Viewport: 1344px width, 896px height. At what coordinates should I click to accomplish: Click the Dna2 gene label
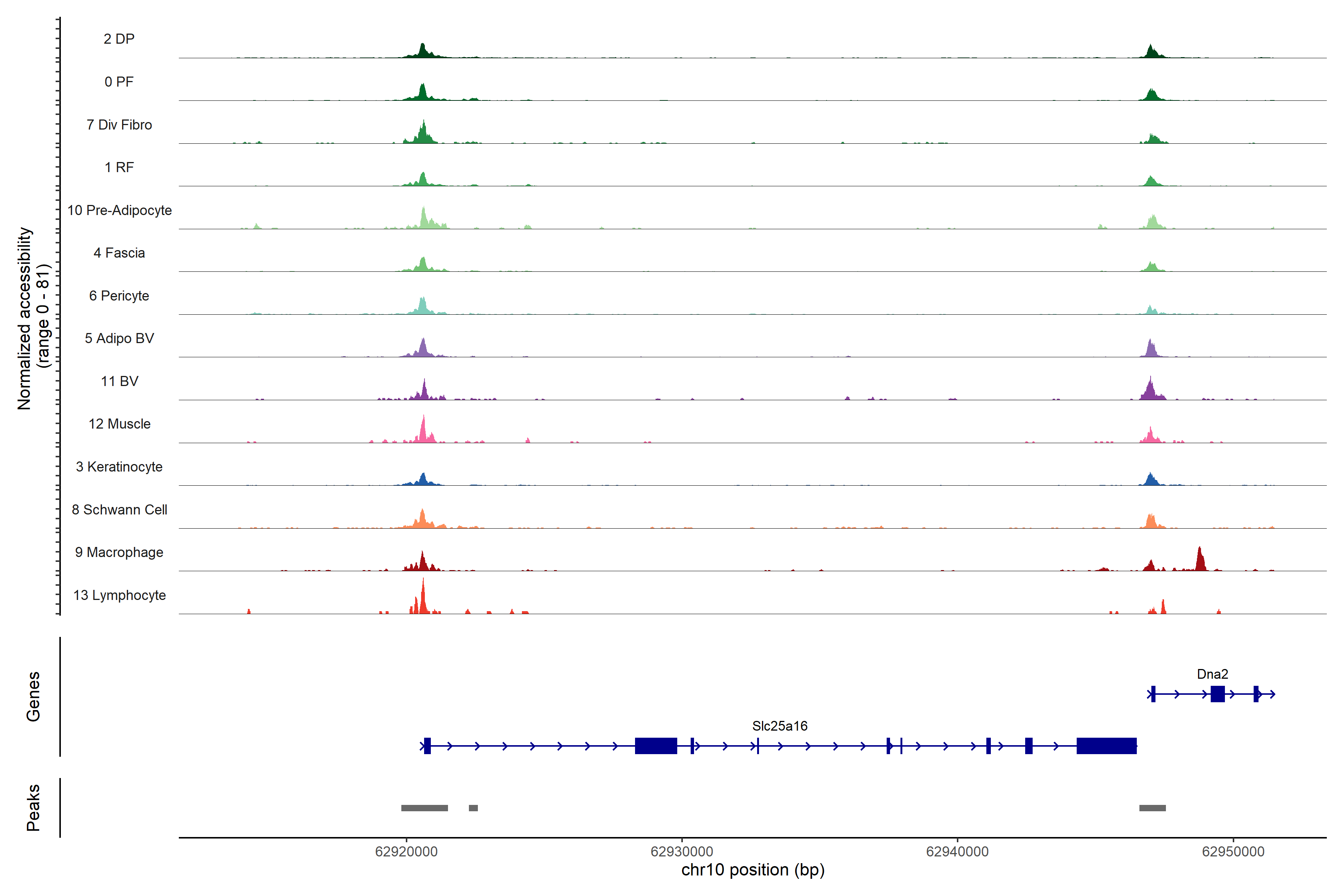[x=1212, y=674]
